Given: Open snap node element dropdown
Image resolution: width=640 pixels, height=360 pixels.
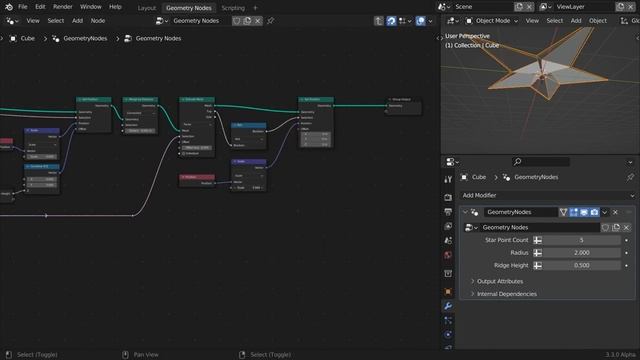Looking at the screenshot, I should pos(405,21).
